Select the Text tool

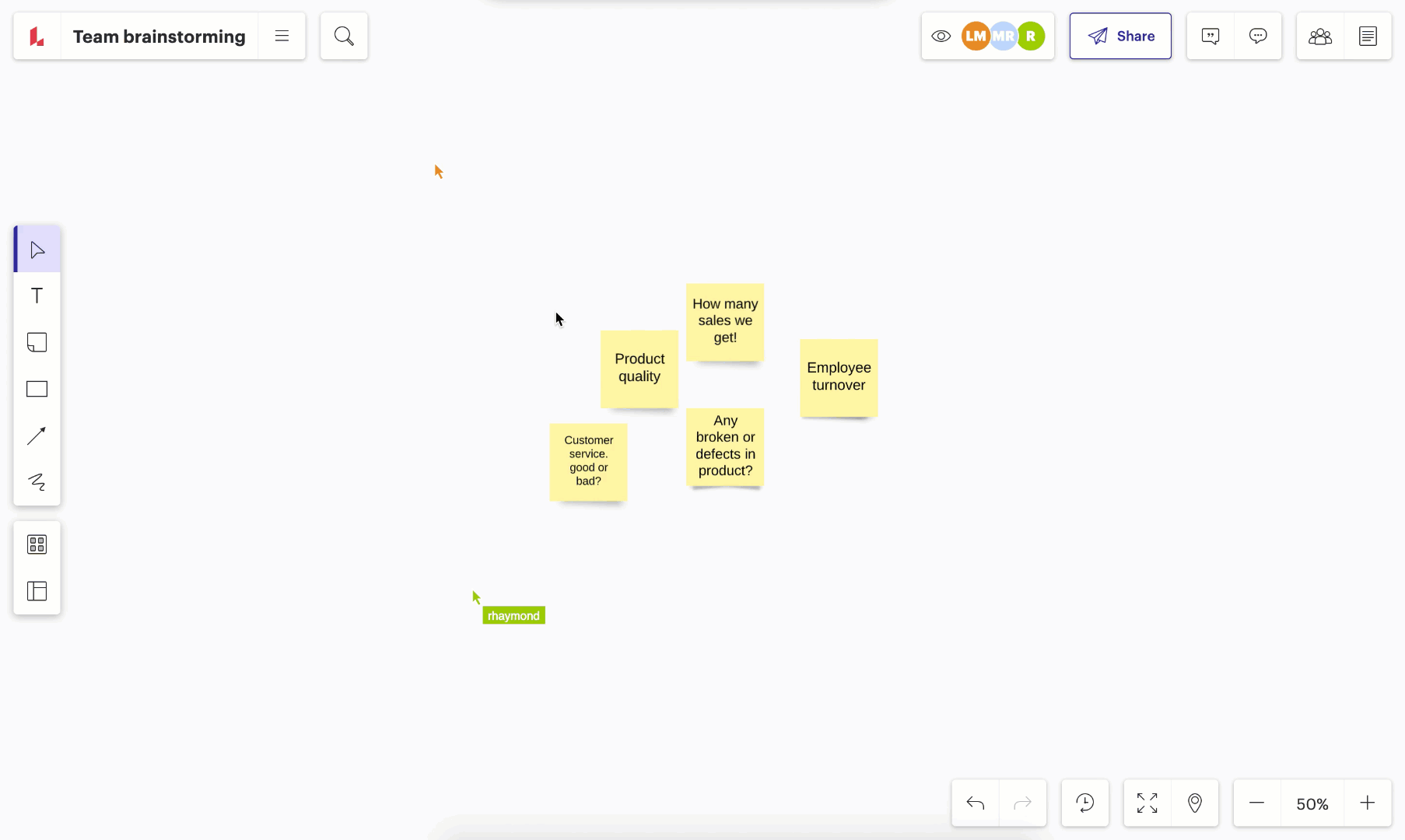[37, 296]
